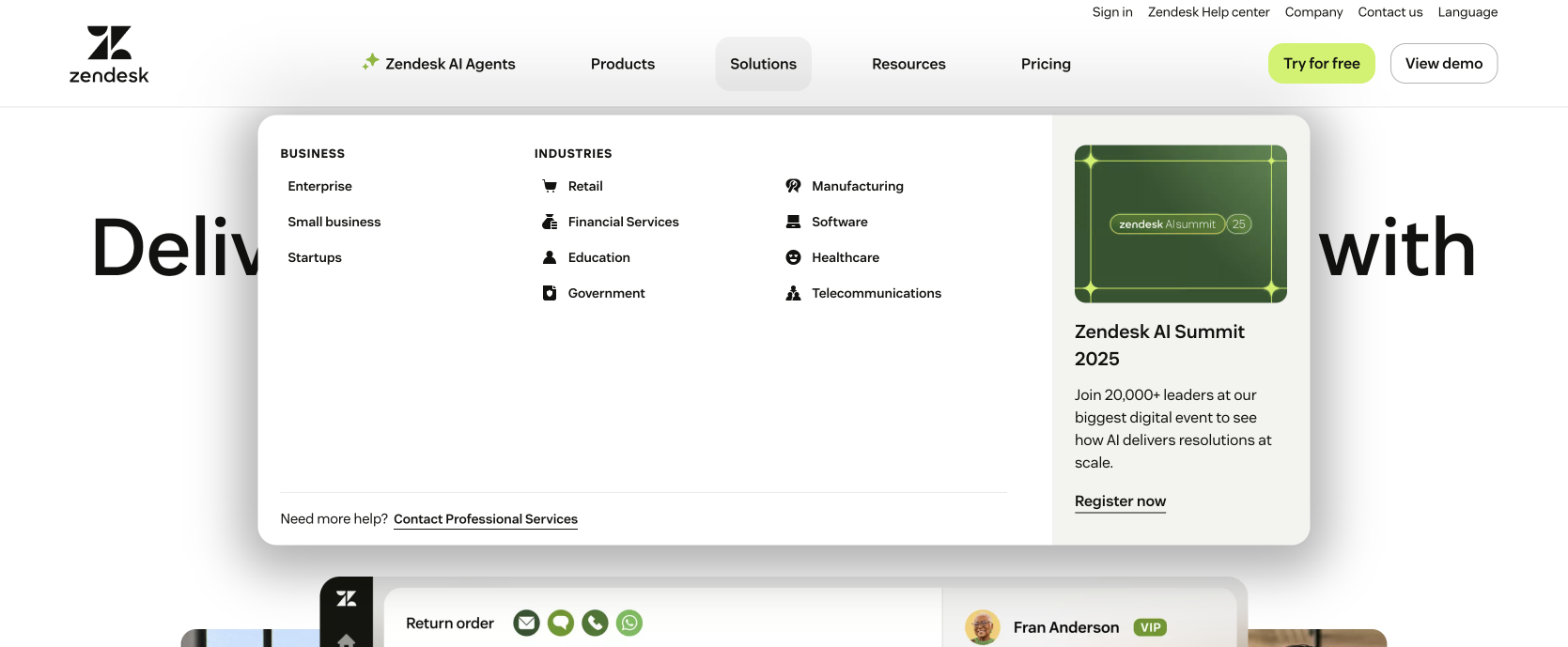
Task: Click the AI Agents sparkle icon
Action: coord(371,62)
